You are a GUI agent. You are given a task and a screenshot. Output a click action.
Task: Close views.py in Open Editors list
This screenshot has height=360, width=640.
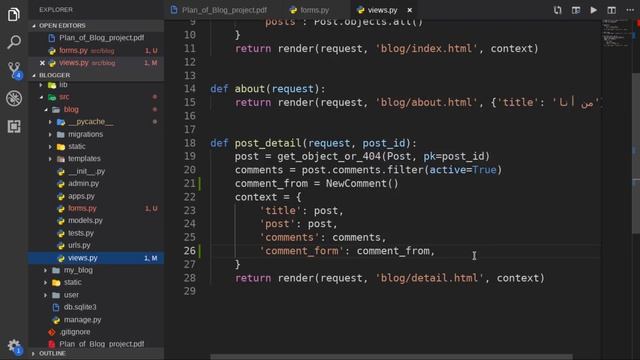42,63
